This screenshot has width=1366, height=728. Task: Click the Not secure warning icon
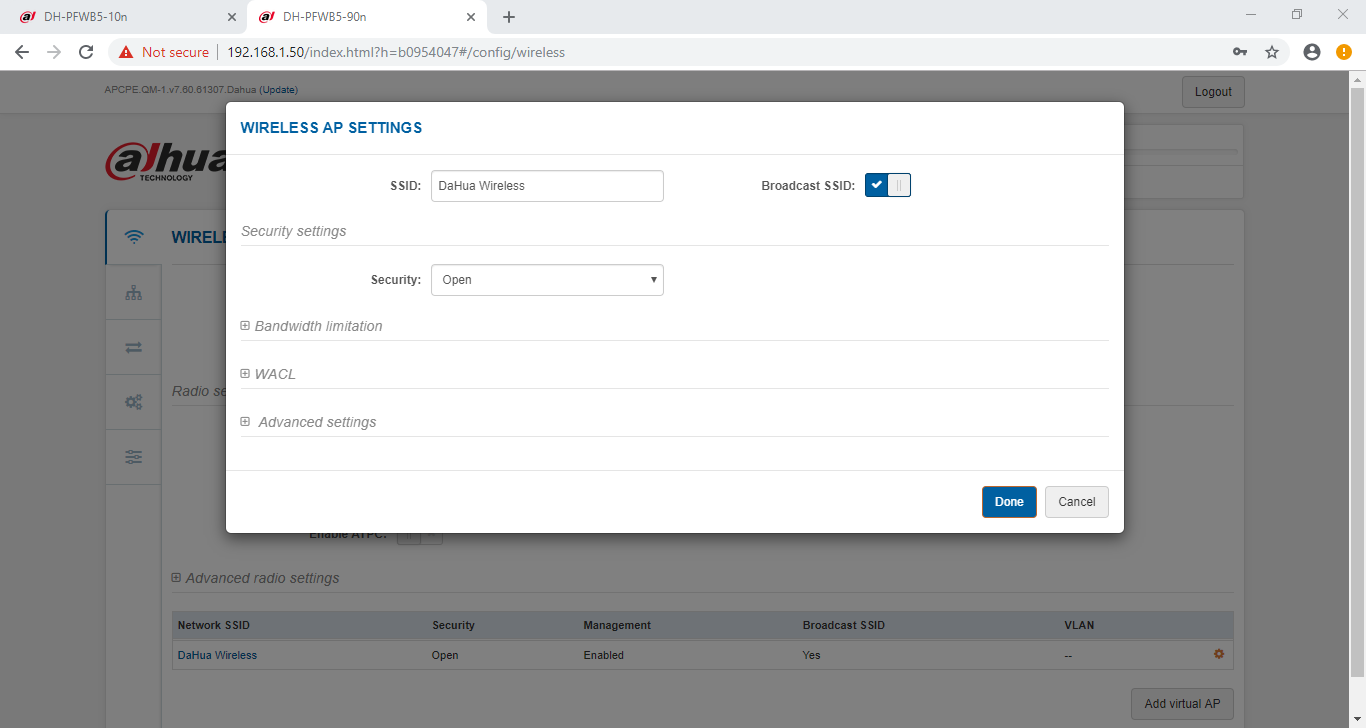tap(126, 52)
